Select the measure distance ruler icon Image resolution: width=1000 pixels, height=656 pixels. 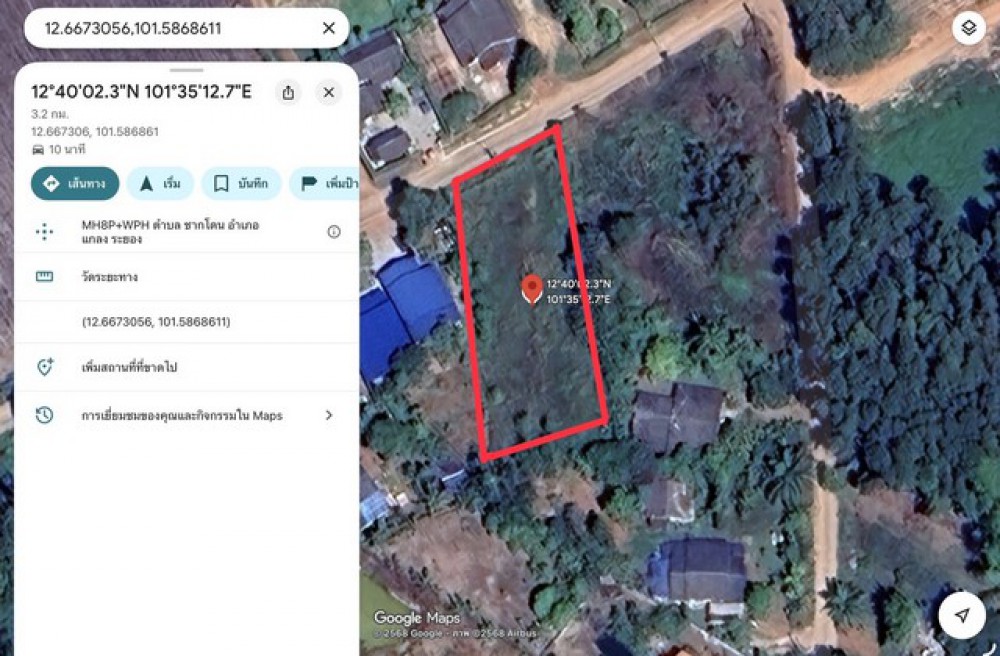click(x=45, y=277)
